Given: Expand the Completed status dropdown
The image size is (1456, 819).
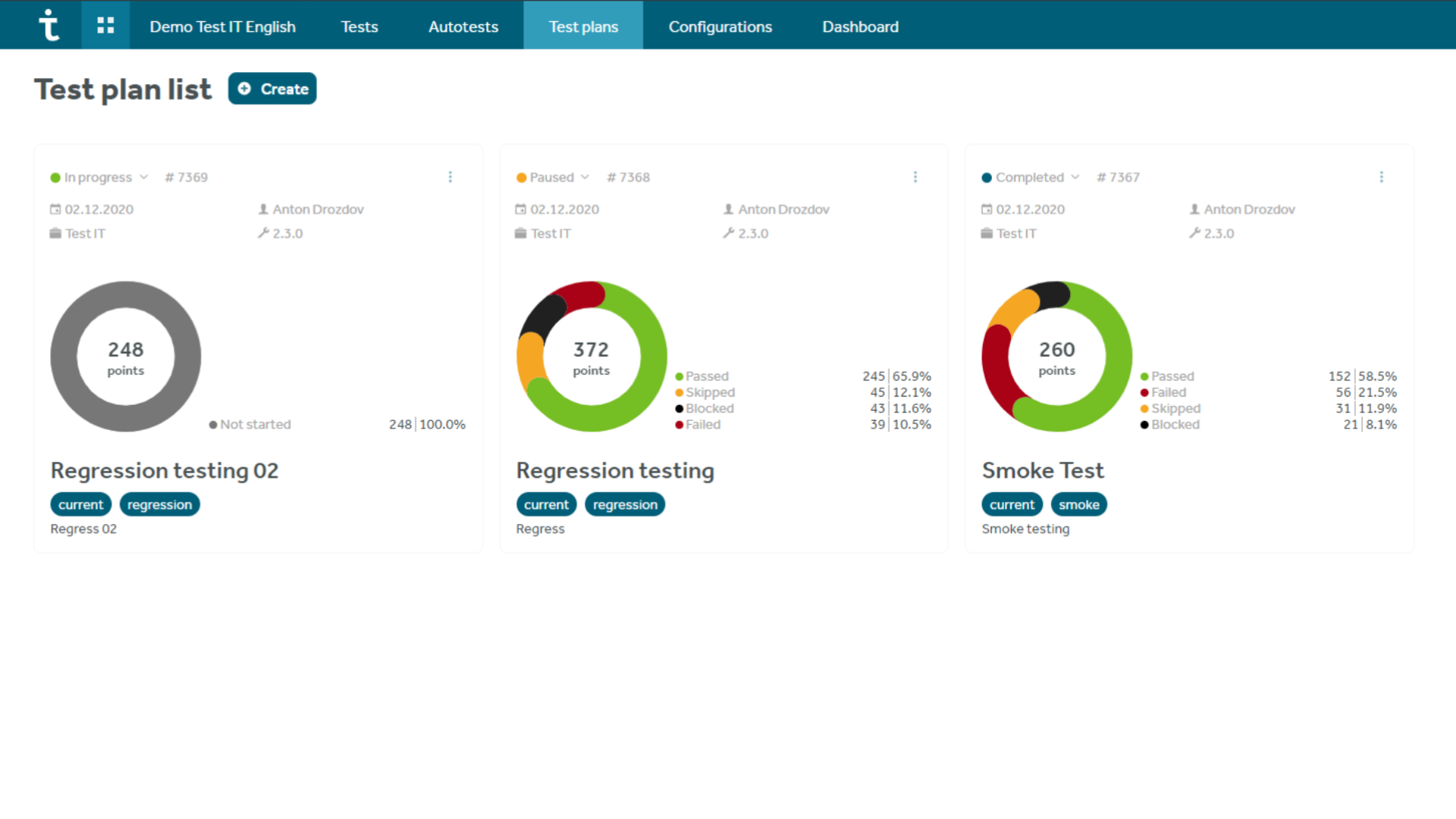Looking at the screenshot, I should click(1031, 177).
